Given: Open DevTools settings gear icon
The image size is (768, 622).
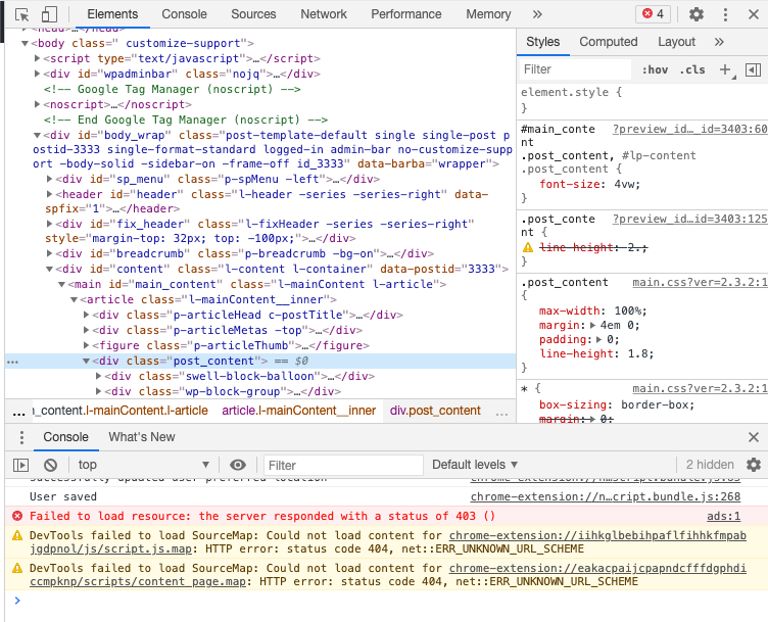Looking at the screenshot, I should pos(696,14).
